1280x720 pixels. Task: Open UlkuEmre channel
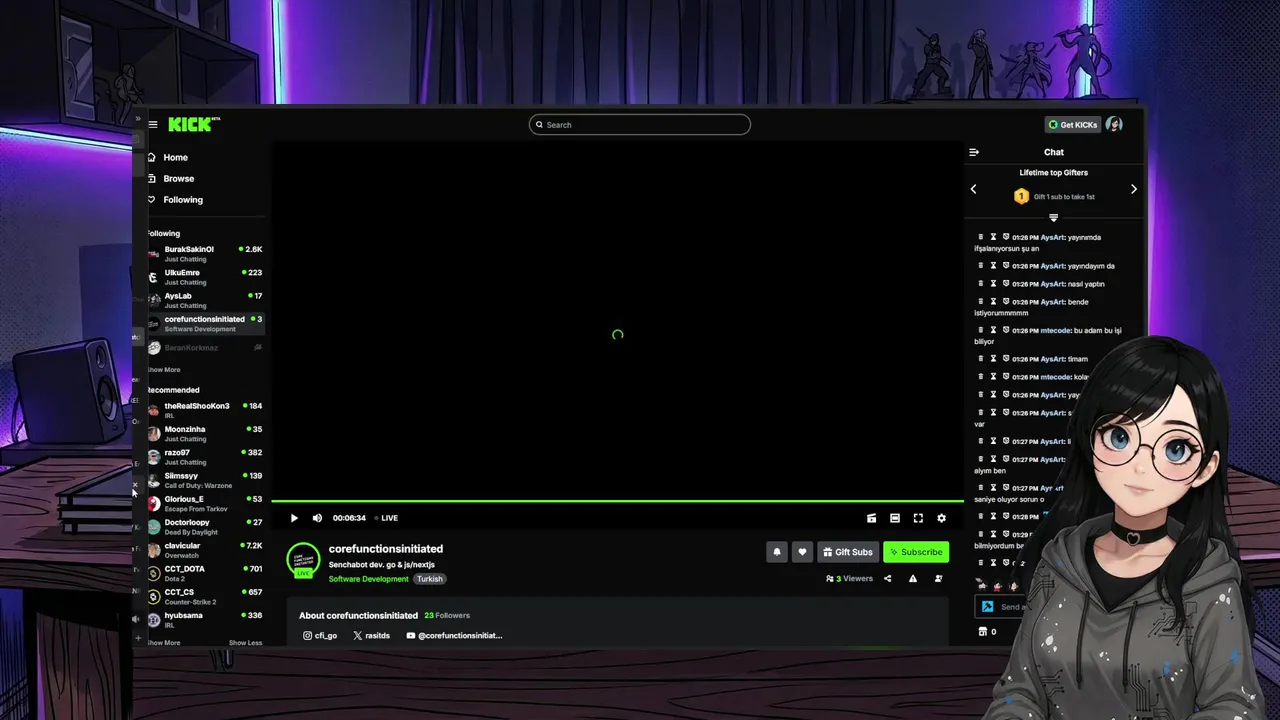pos(205,277)
